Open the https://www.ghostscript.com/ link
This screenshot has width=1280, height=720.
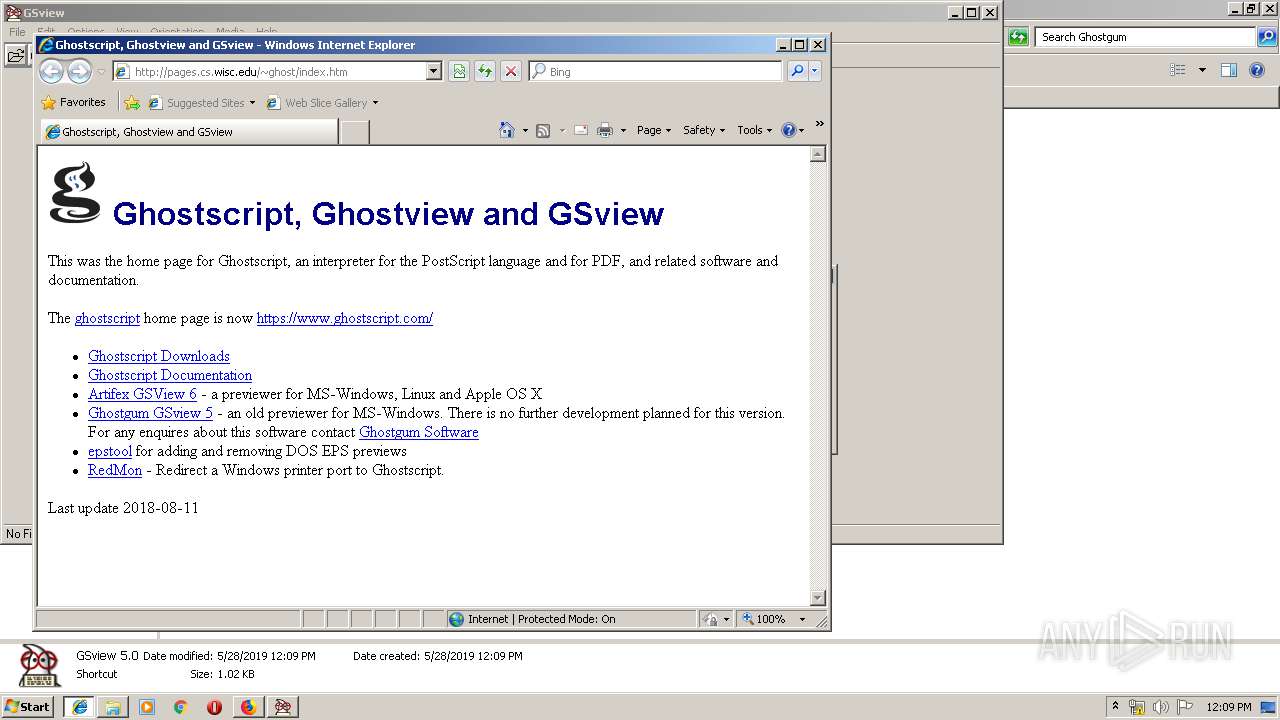(344, 318)
